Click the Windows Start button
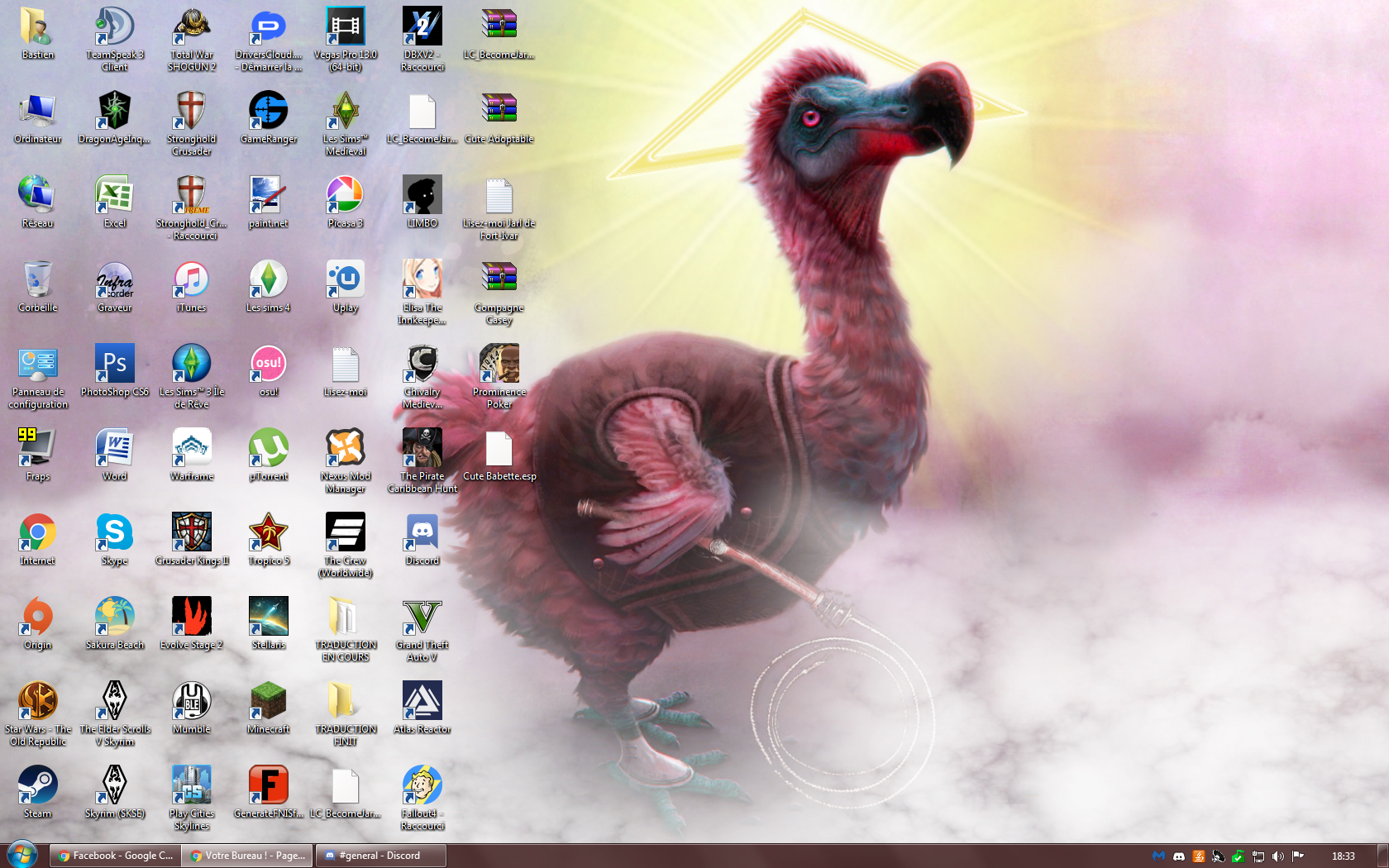This screenshot has height=868, width=1389. (x=22, y=855)
